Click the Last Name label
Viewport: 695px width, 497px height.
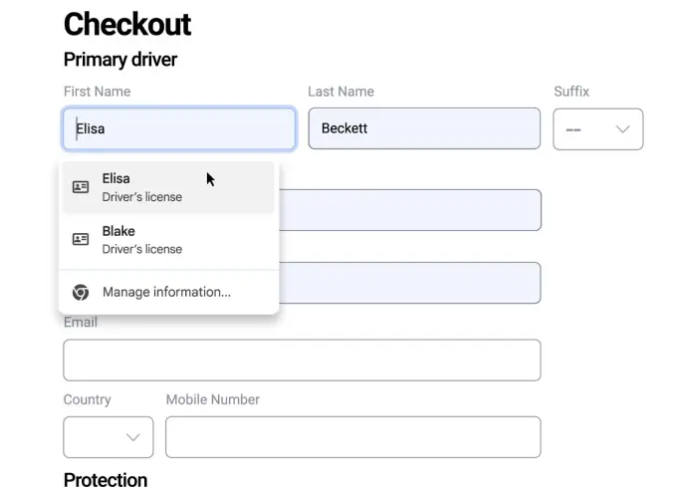coord(340,91)
